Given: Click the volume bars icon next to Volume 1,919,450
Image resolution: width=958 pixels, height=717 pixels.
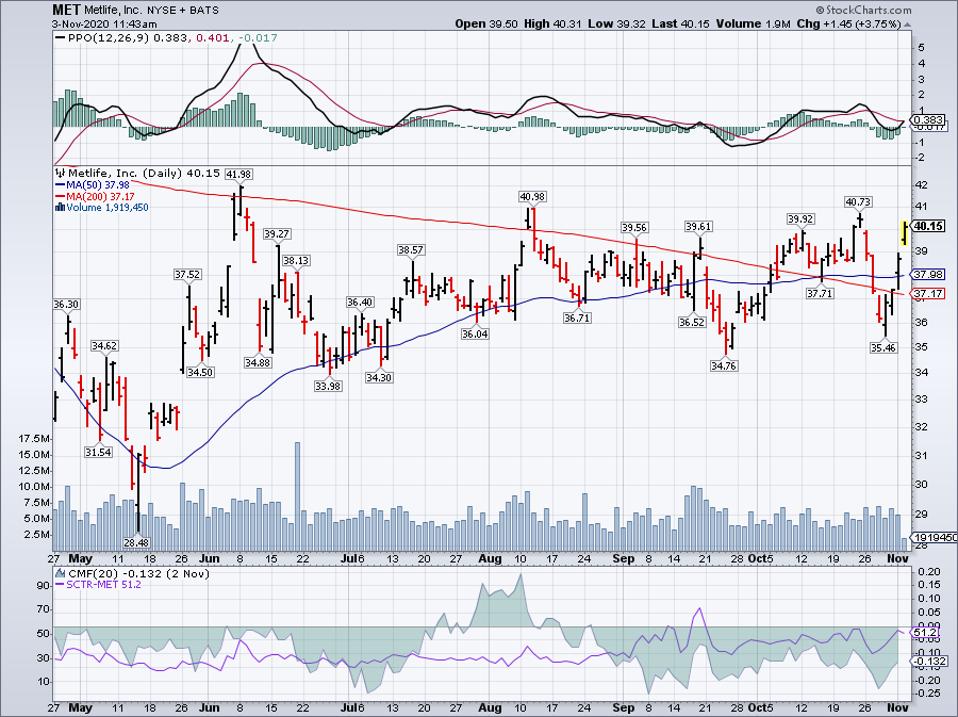Looking at the screenshot, I should pyautogui.click(x=58, y=206).
